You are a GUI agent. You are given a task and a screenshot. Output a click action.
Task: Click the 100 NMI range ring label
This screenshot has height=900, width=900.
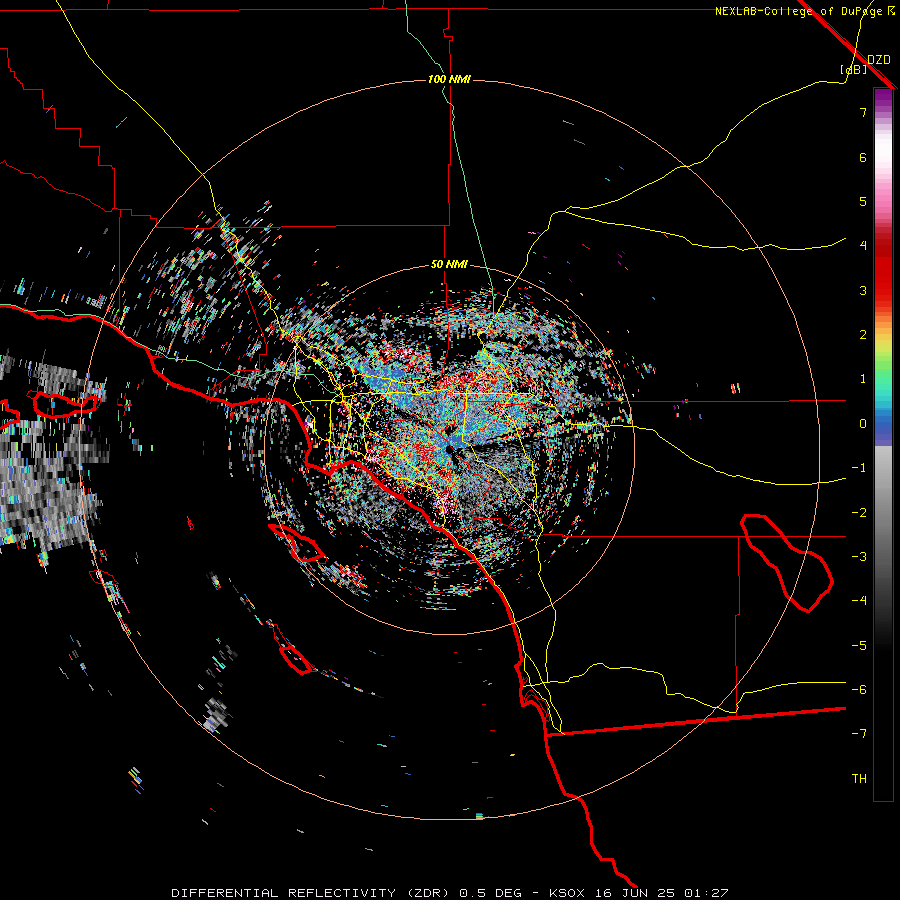tap(449, 79)
